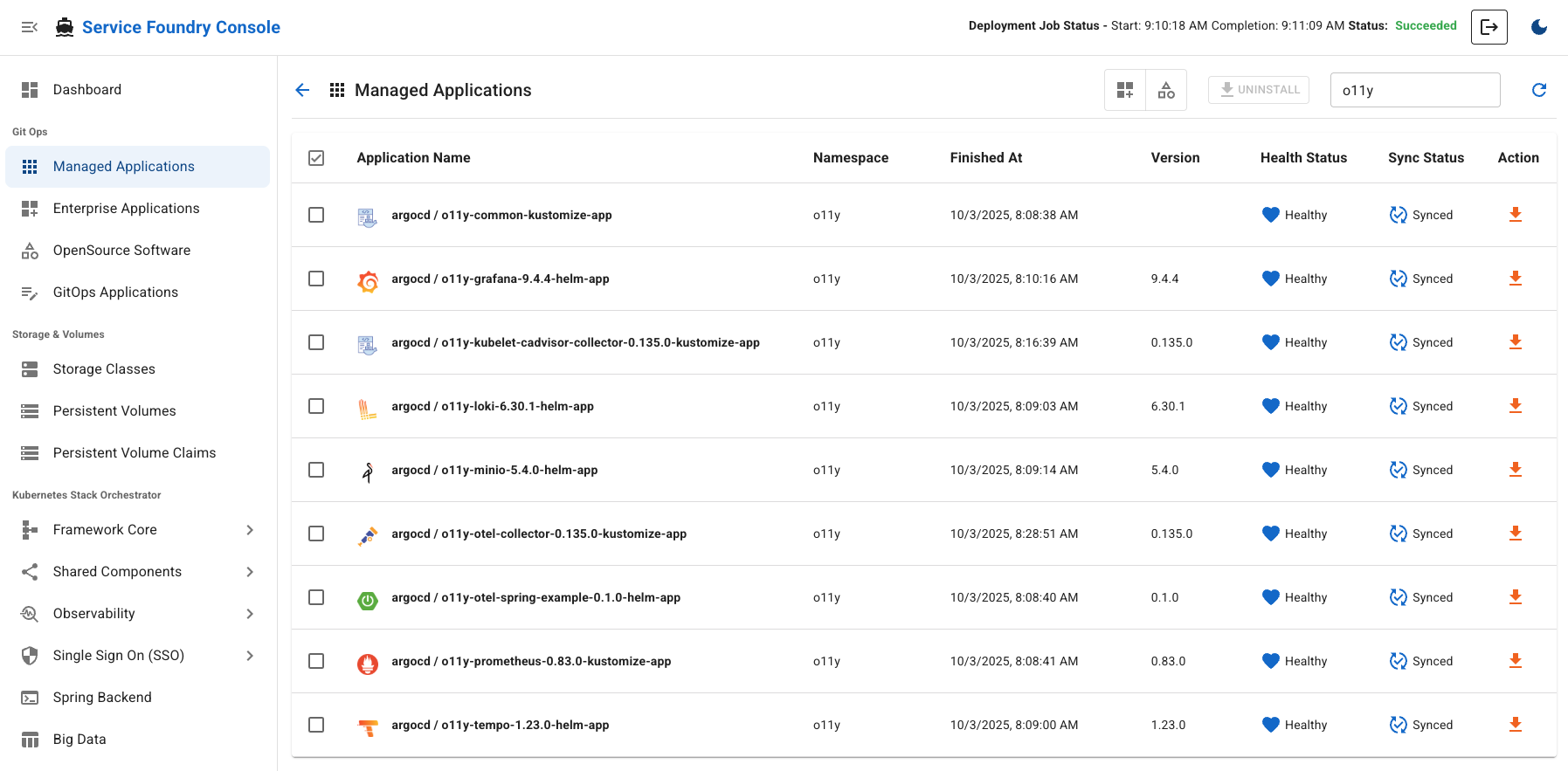Open GitOps Applications in sidebar
Viewport: 1568px width, 771px height.
pyautogui.click(x=138, y=293)
